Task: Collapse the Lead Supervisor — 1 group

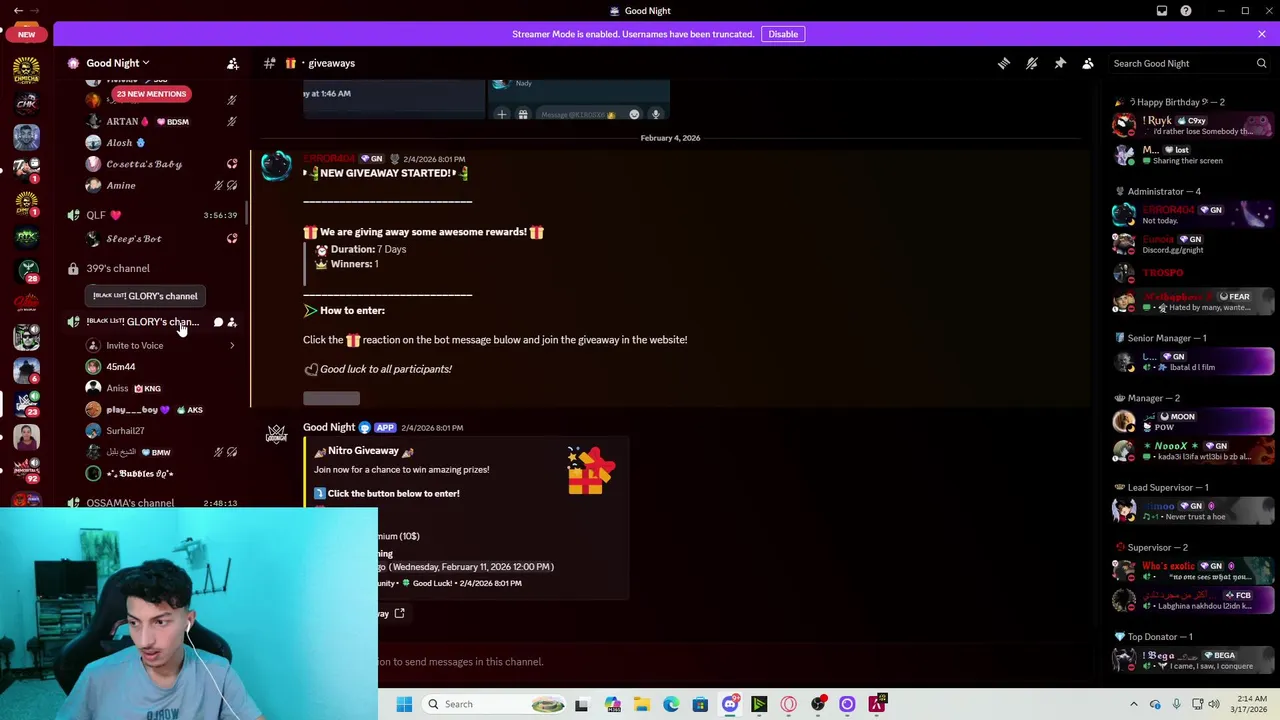Action: tap(1167, 488)
